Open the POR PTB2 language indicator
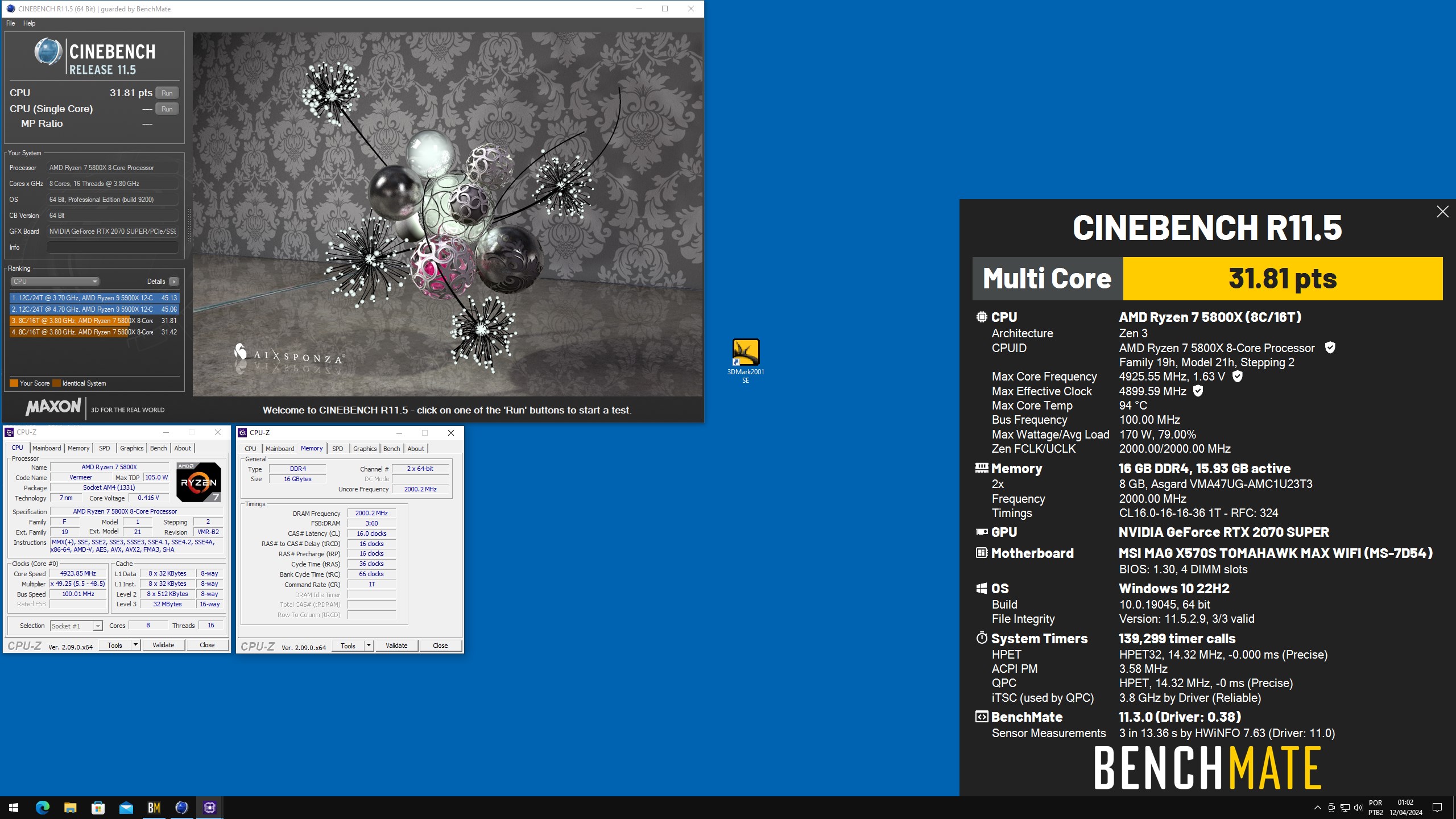Image resolution: width=1456 pixels, height=819 pixels. point(1375,808)
